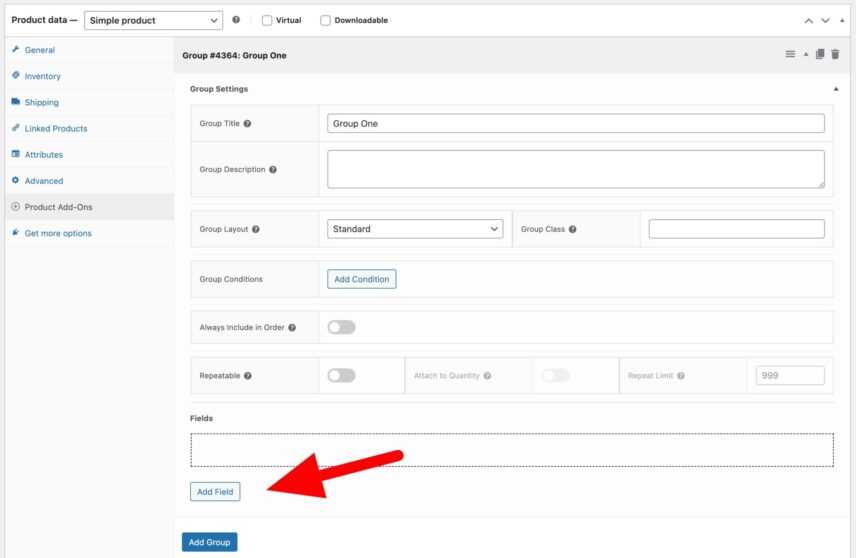Screen dimensions: 856x558
Task: Click help icon next to product type dropdown
Action: (x=236, y=20)
